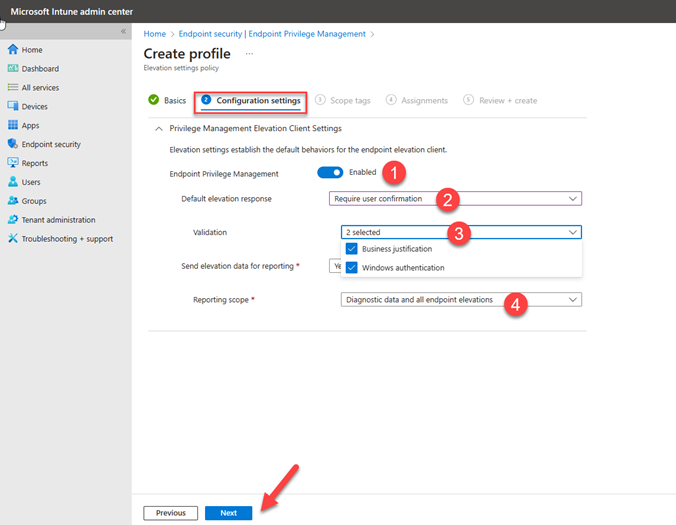Open the Review + create step

[x=500, y=100]
